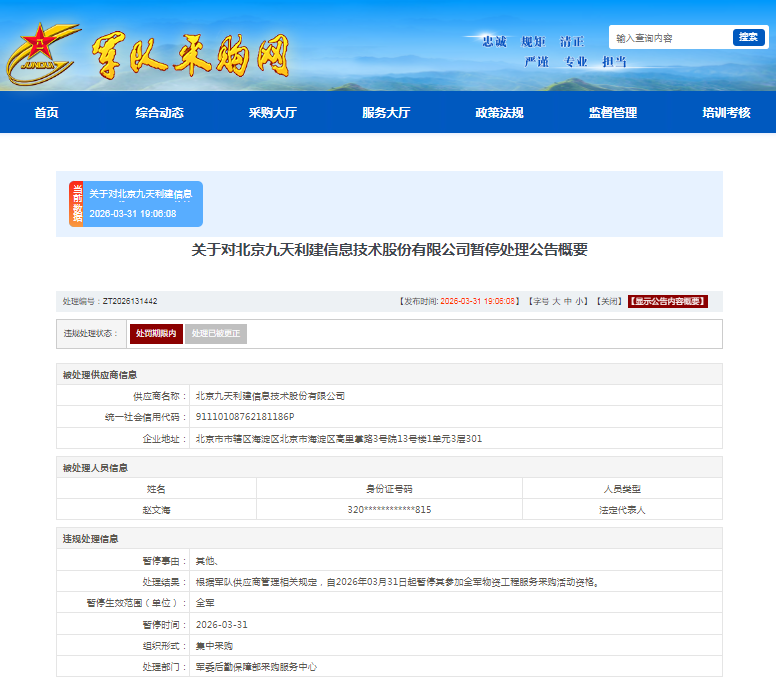Open the 培训考核 menu item
The width and height of the screenshot is (776, 690).
click(726, 113)
